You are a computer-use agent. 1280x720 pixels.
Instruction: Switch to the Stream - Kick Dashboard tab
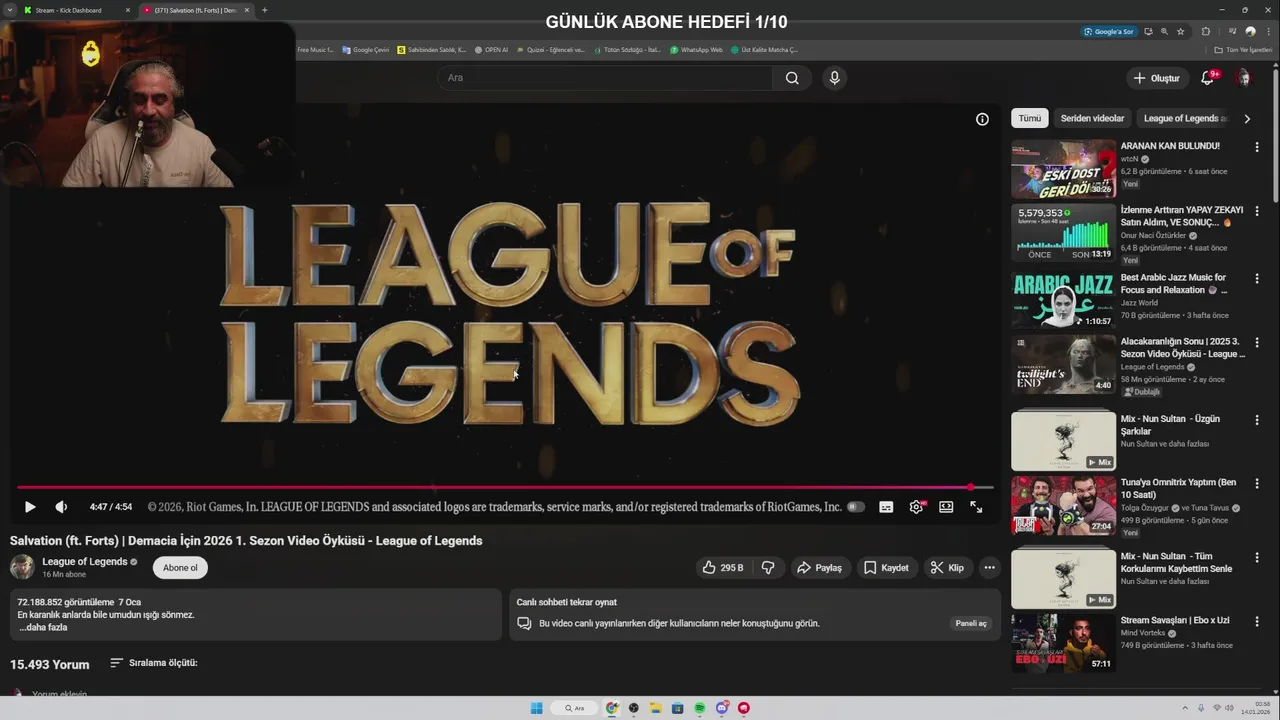point(75,10)
